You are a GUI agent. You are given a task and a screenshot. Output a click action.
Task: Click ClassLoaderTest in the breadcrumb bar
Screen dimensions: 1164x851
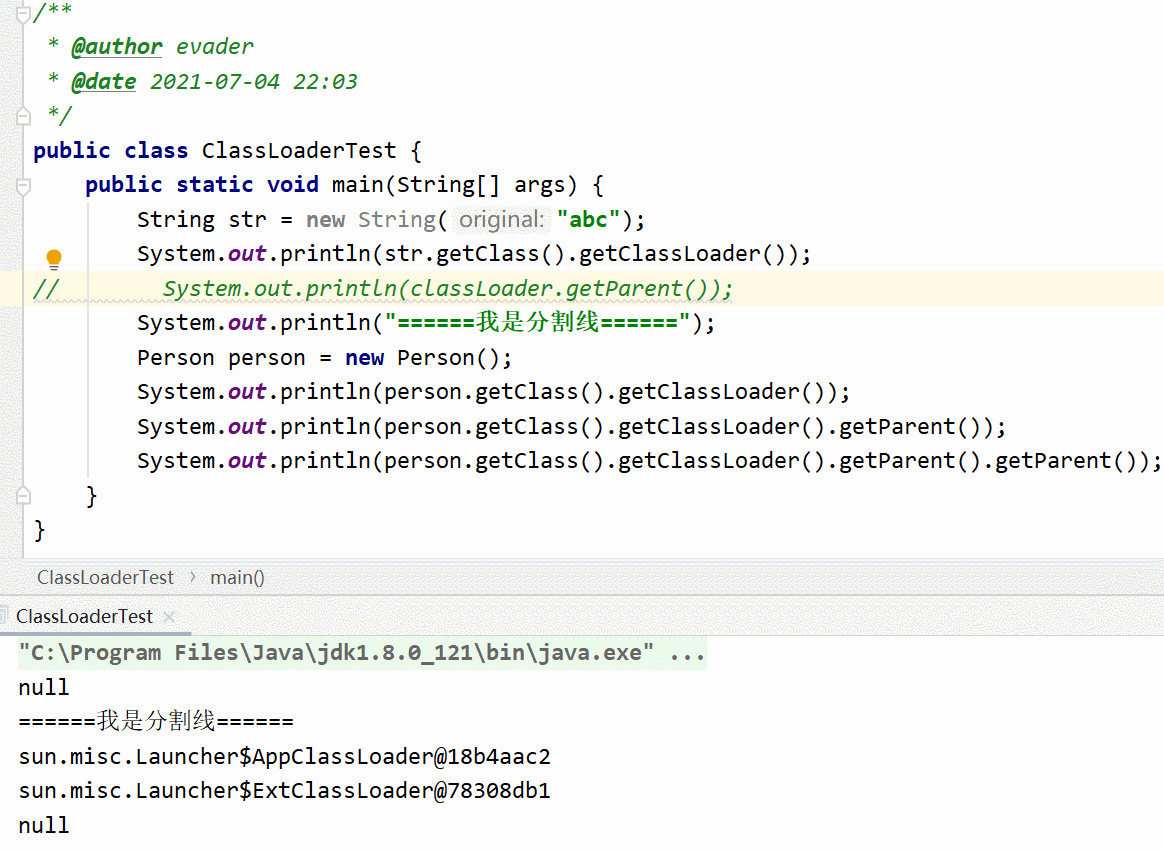(105, 577)
